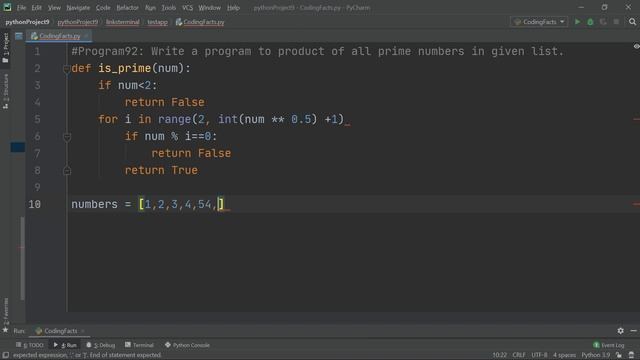
Task: Click the tool windows quick-access icon in status bar
Action: point(6,355)
